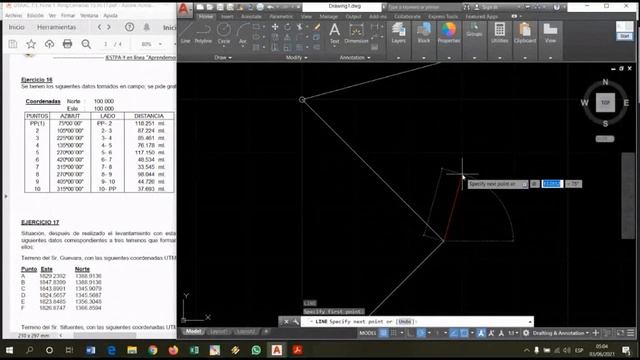The width and height of the screenshot is (640, 360).
Task: Open the Layers panel button
Action: pyautogui.click(x=398, y=33)
